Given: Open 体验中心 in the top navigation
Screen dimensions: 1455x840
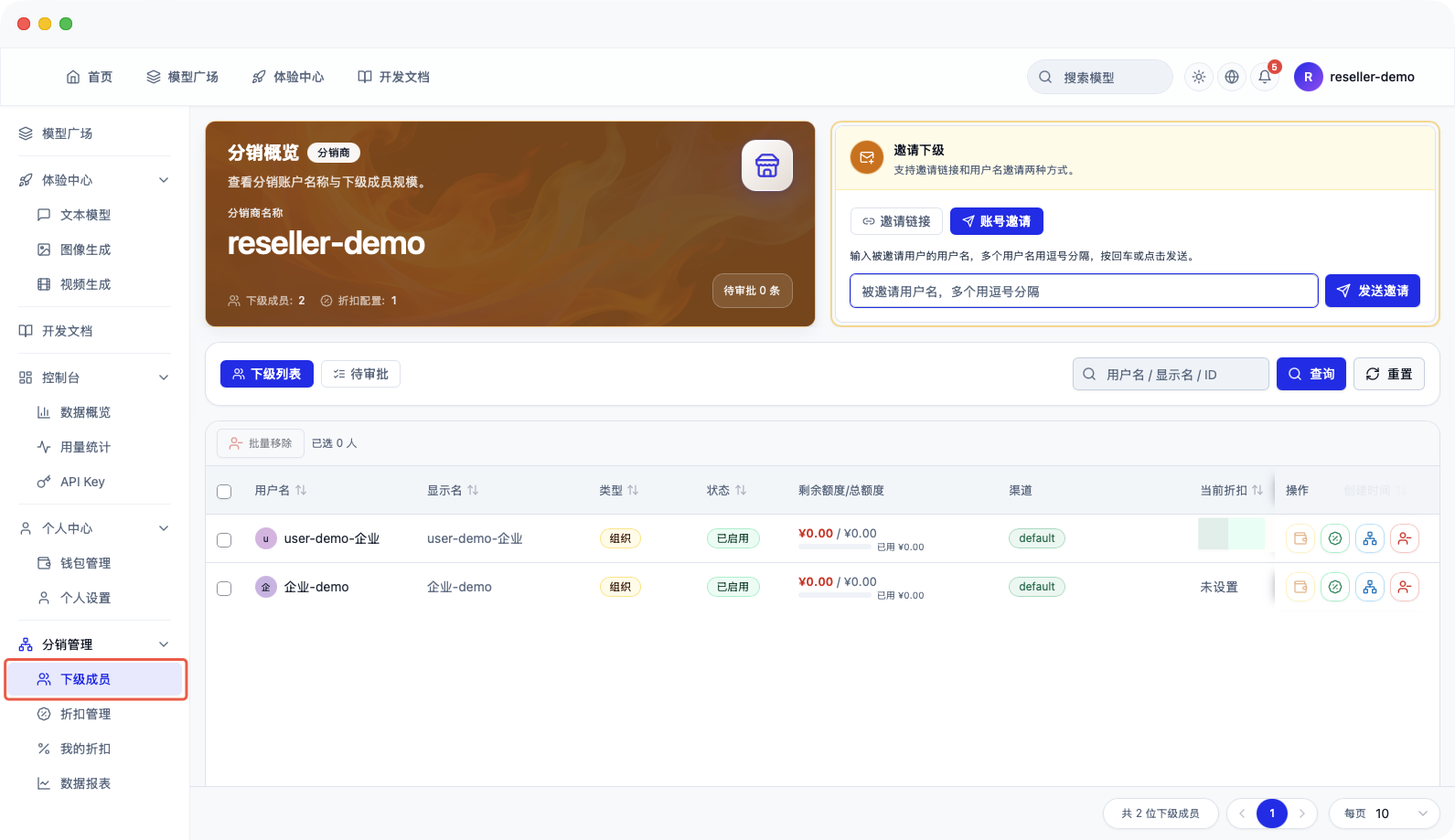Looking at the screenshot, I should pyautogui.click(x=288, y=77).
